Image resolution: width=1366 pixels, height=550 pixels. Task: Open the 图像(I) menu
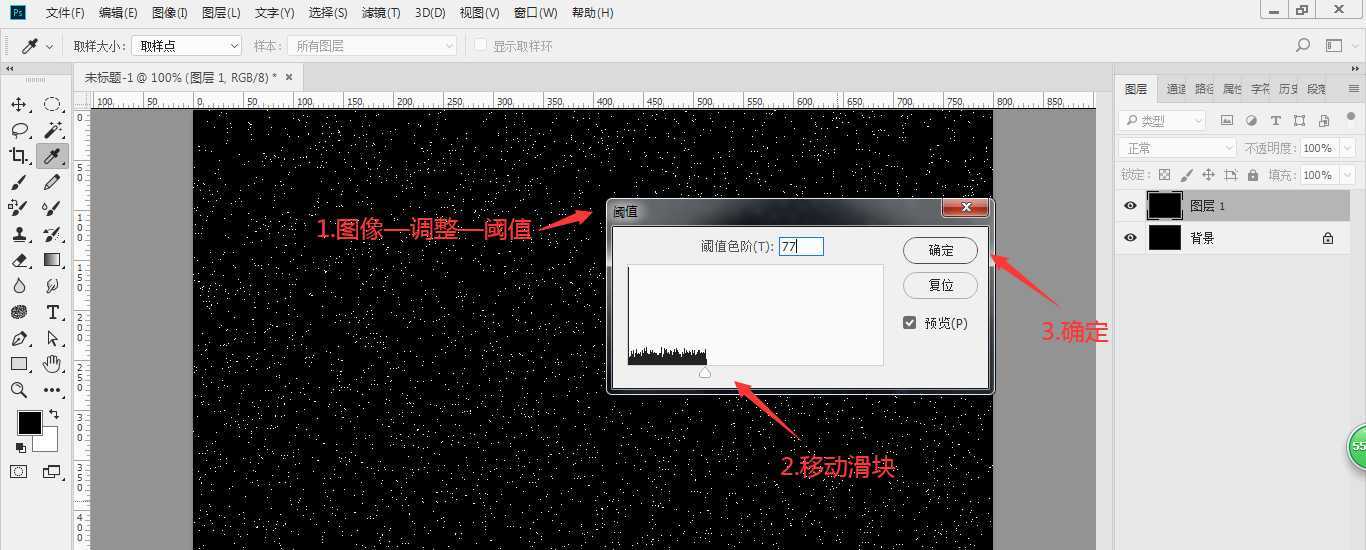point(170,13)
